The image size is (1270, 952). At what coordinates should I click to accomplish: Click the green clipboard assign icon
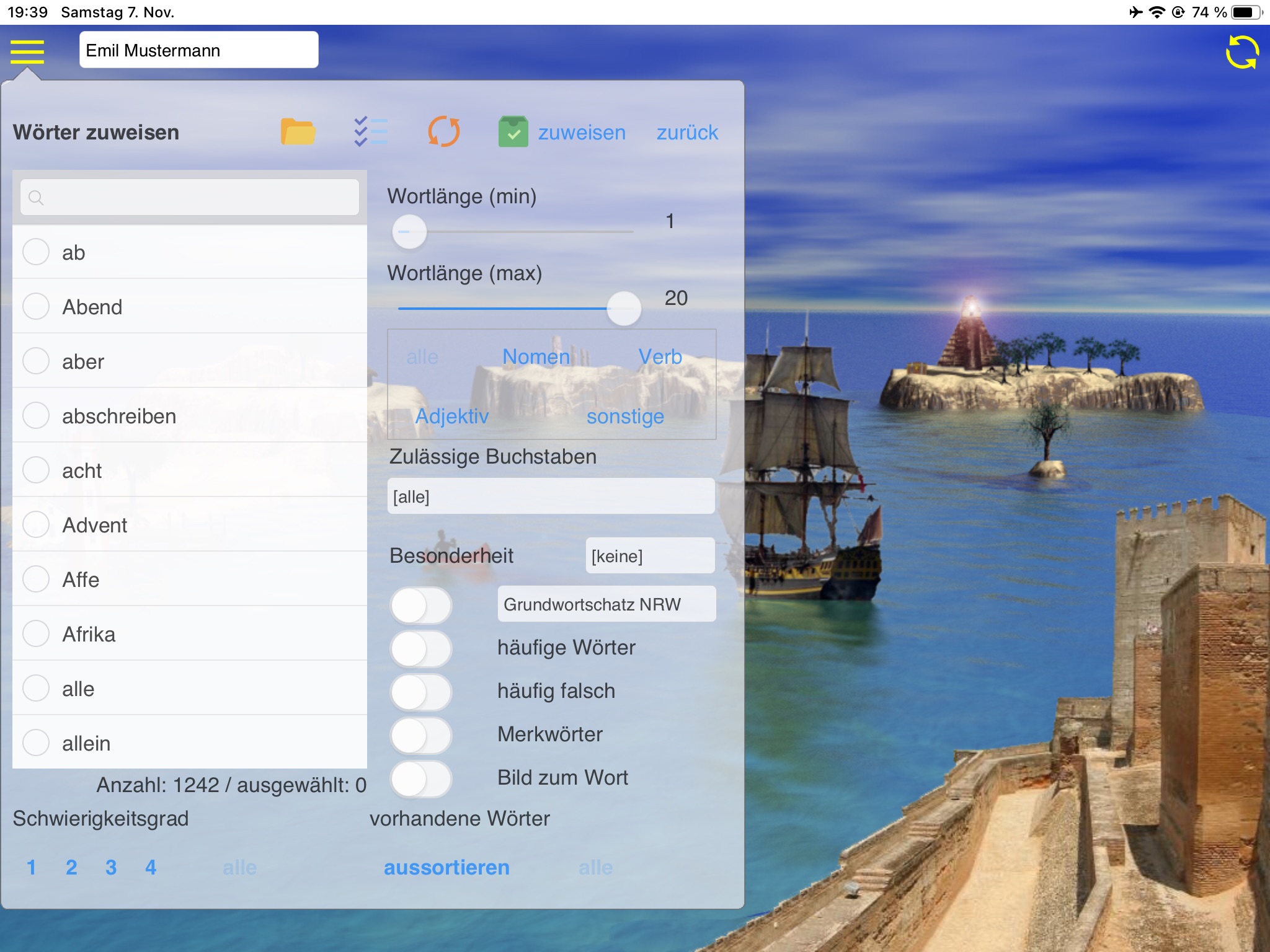pos(513,131)
